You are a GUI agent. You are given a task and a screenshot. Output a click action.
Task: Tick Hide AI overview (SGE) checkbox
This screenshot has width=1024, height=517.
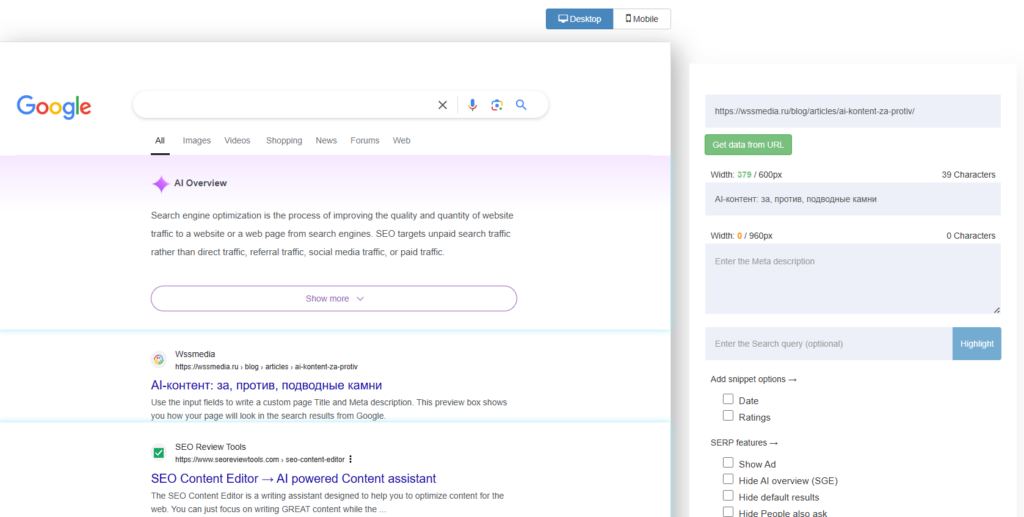point(728,478)
